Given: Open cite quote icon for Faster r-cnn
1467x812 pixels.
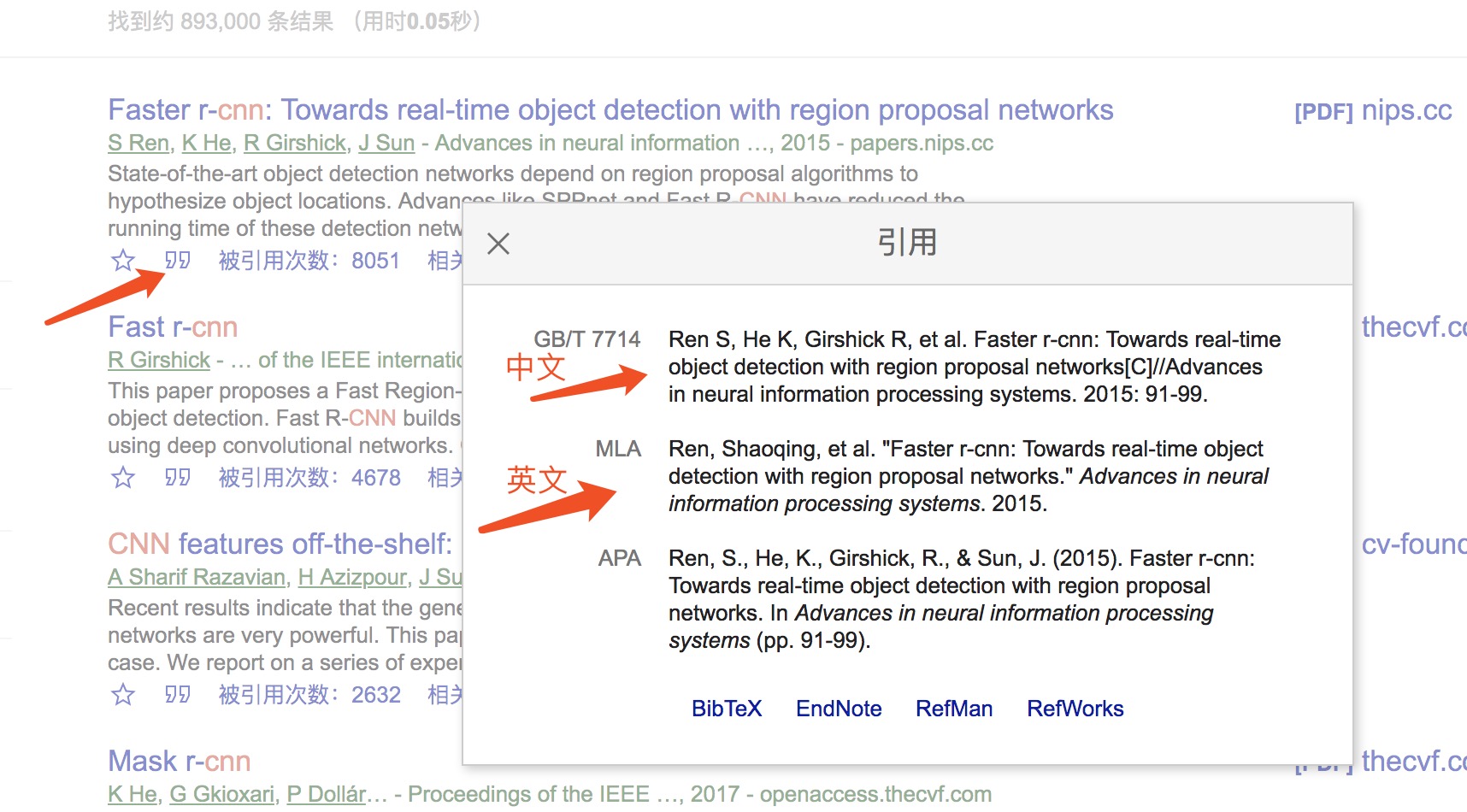Looking at the screenshot, I should click(178, 260).
